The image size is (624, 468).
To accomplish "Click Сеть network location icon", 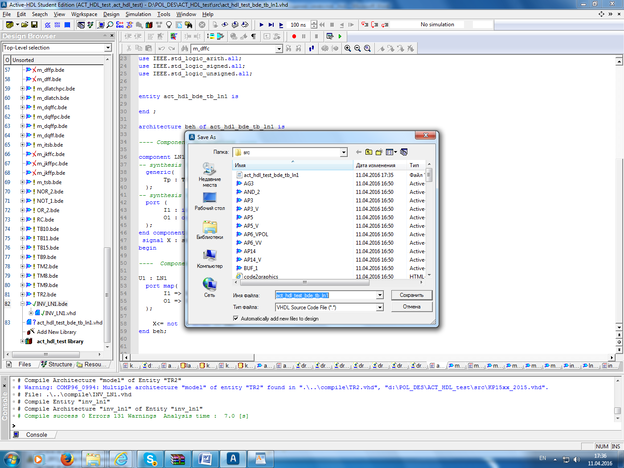I will 209,285.
